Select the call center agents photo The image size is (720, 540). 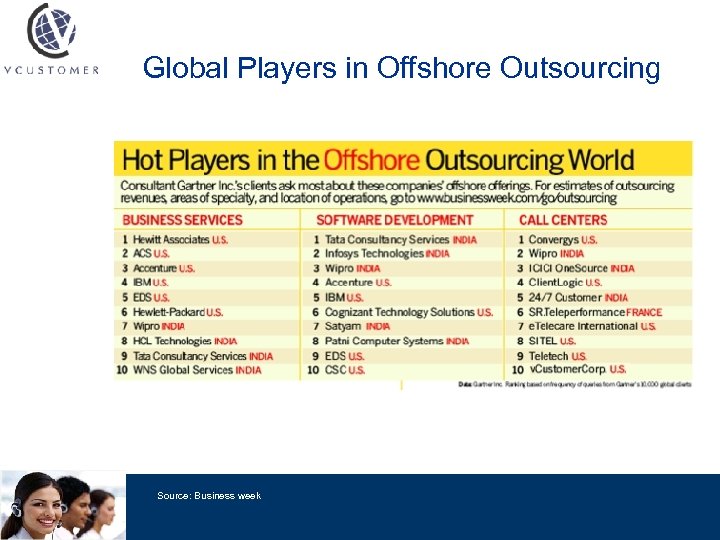pyautogui.click(x=63, y=505)
